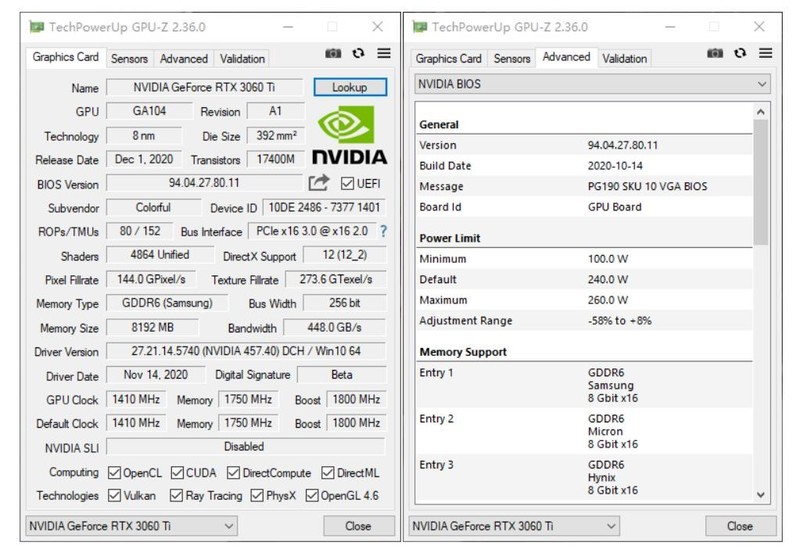Viewport: 800px width, 553px height.
Task: Click the Bus Interface question mark icon
Action: (x=383, y=231)
